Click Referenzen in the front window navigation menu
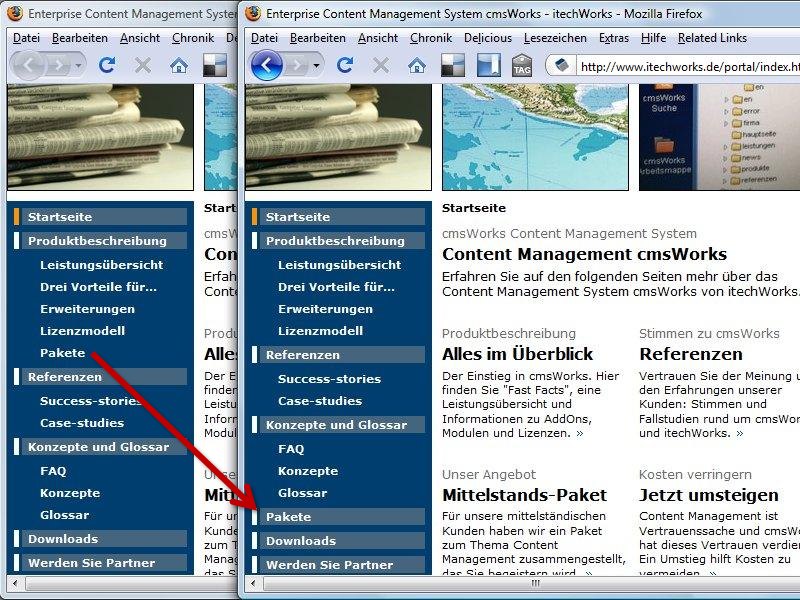This screenshot has width=800, height=600. click(338, 355)
